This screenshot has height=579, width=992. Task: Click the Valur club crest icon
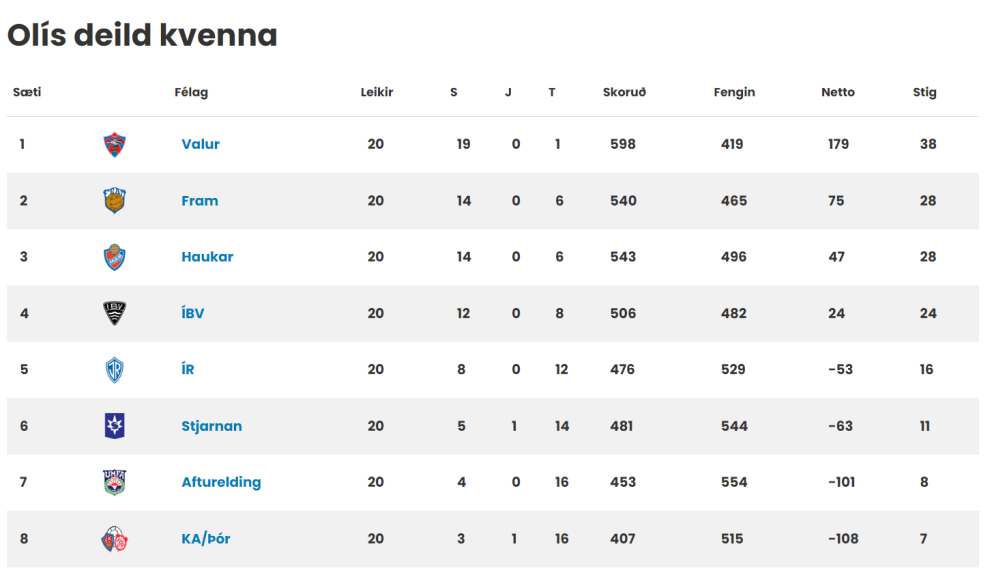point(115,144)
